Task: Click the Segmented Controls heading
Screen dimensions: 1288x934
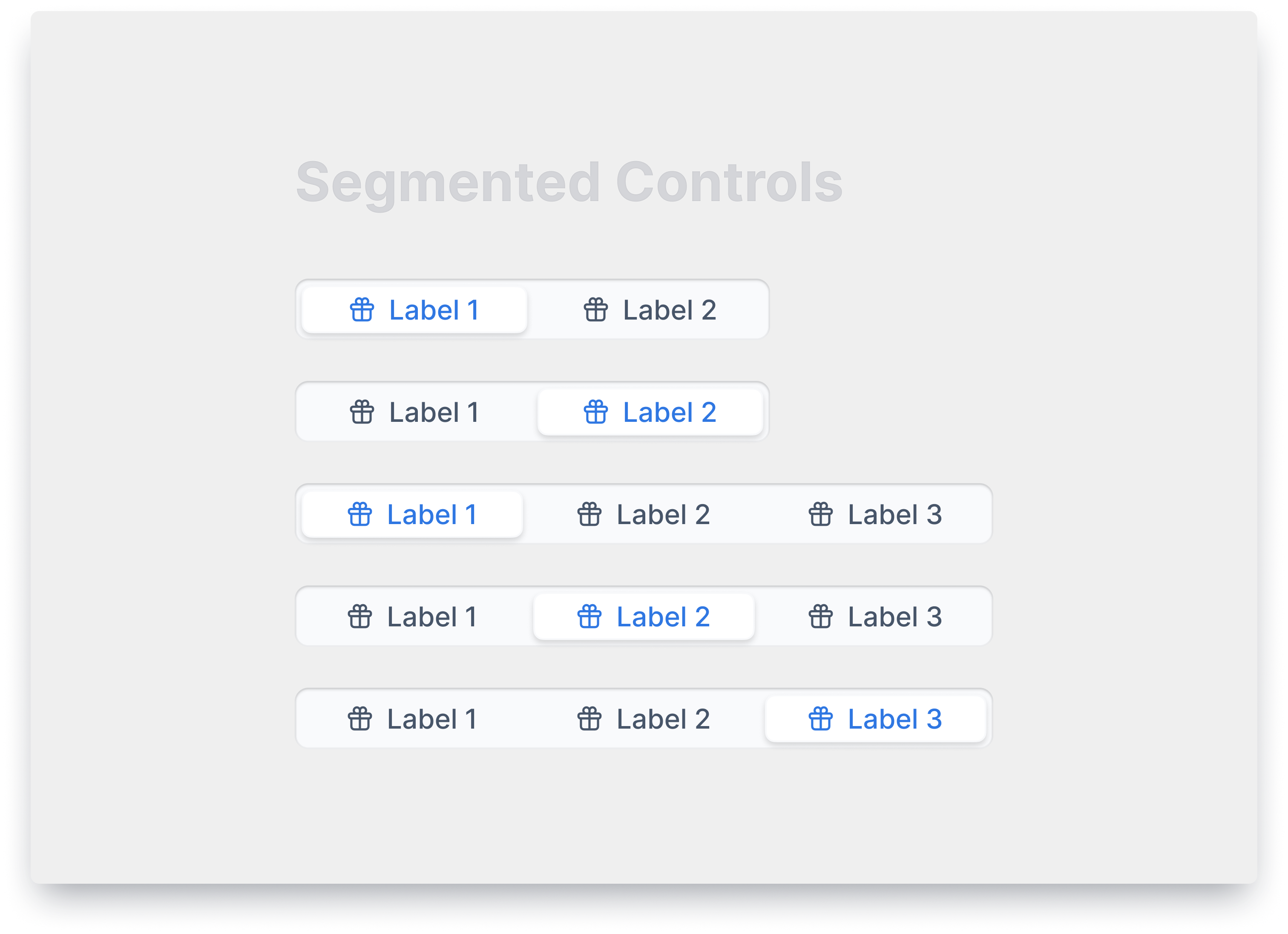Action: click(x=569, y=182)
